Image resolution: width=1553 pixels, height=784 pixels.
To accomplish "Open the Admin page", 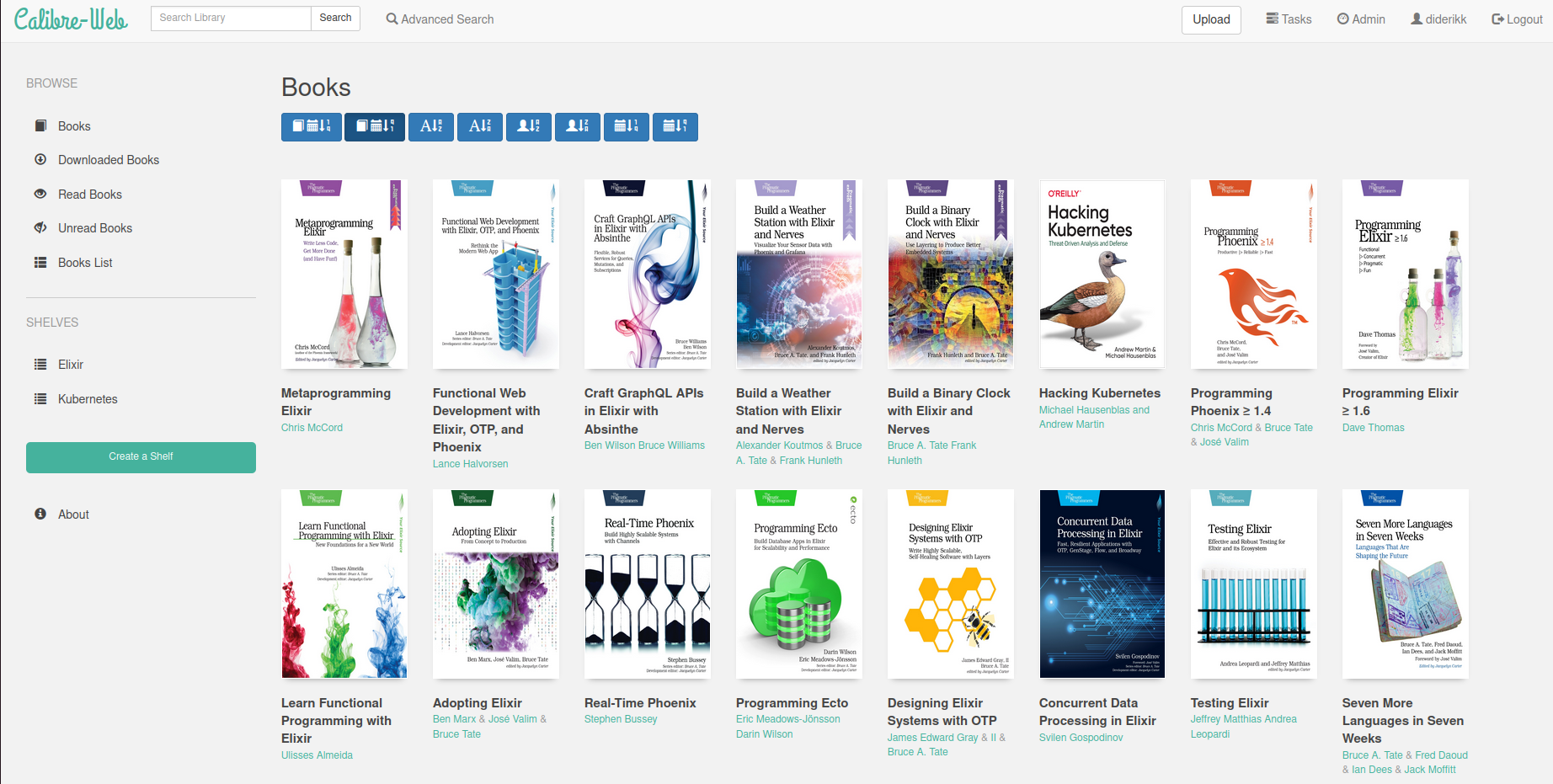I will (x=1361, y=19).
